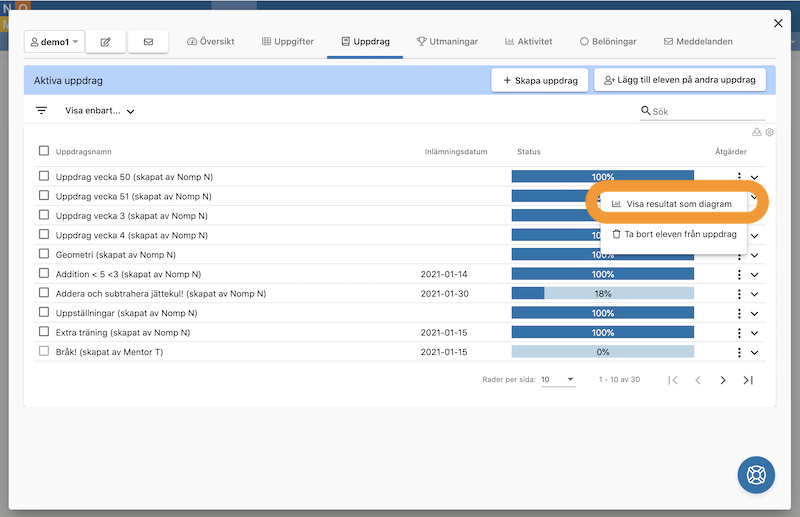This screenshot has width=800, height=517.
Task: Go to previous page of results
Action: click(698, 380)
